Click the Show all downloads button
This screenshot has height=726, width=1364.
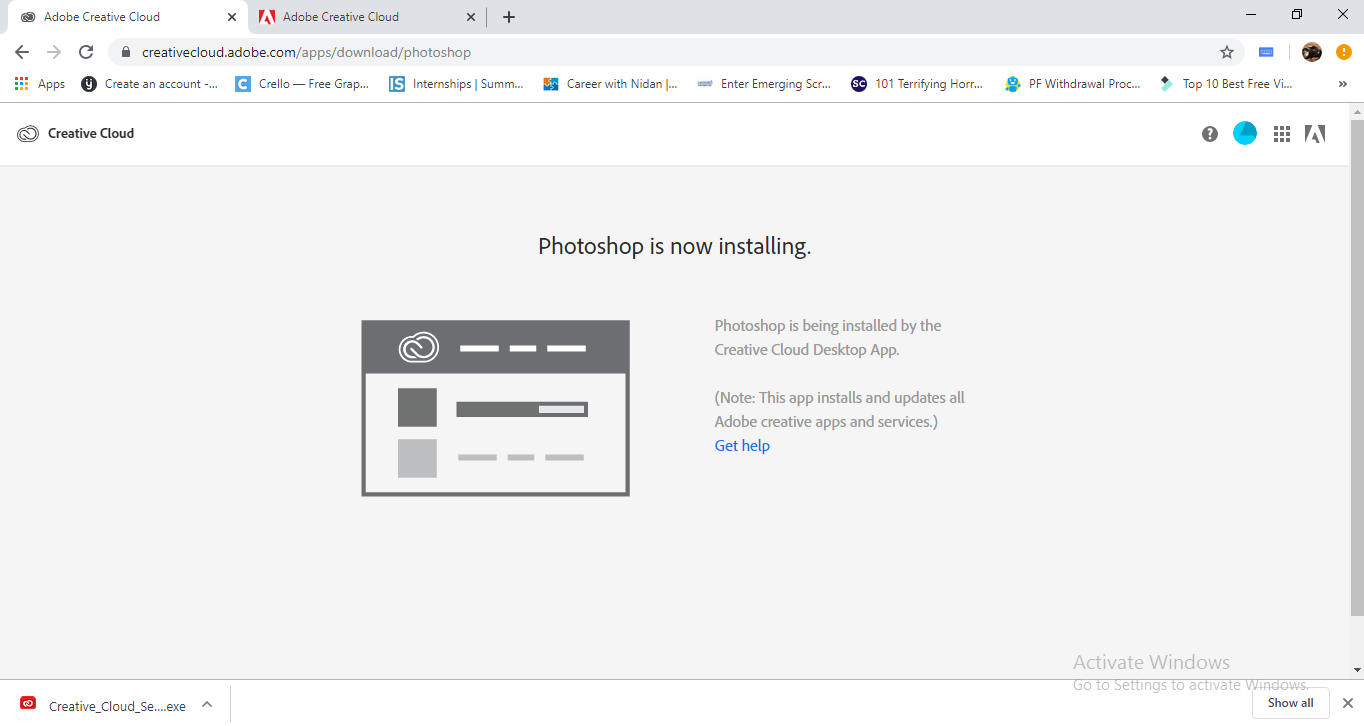pos(1290,702)
